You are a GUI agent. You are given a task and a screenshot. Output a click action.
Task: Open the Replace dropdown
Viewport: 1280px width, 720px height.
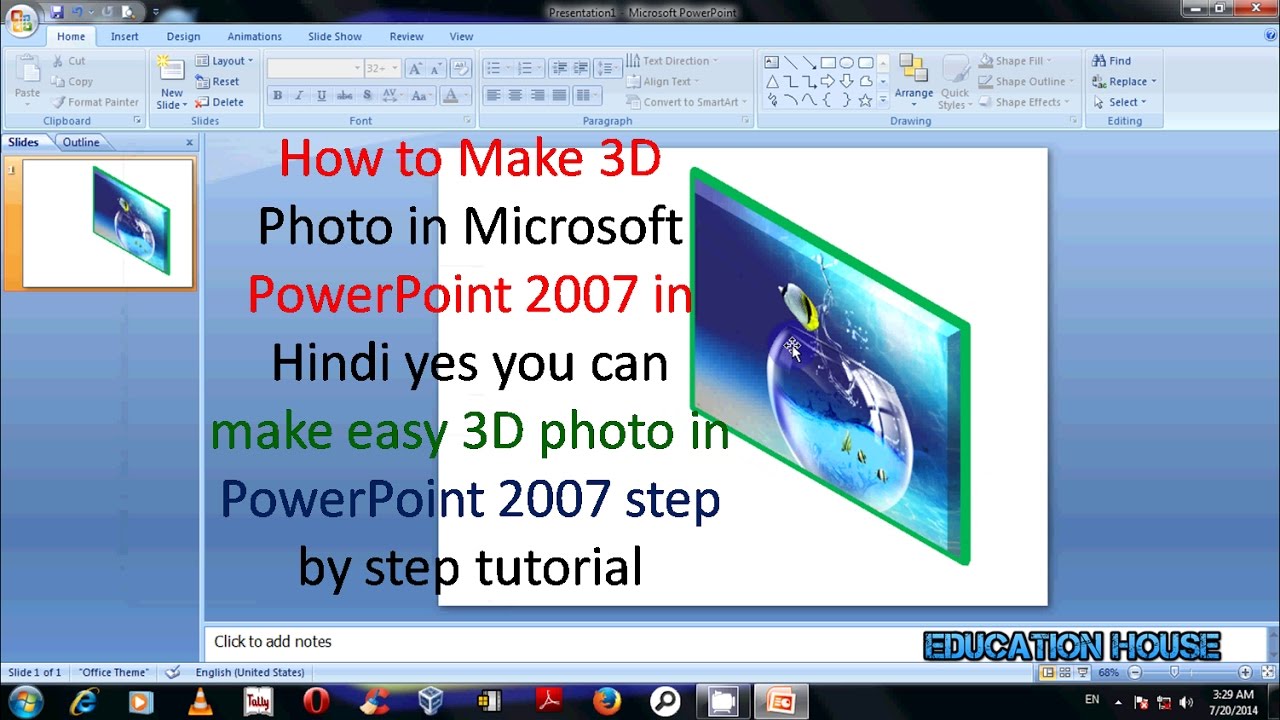[x=1124, y=81]
